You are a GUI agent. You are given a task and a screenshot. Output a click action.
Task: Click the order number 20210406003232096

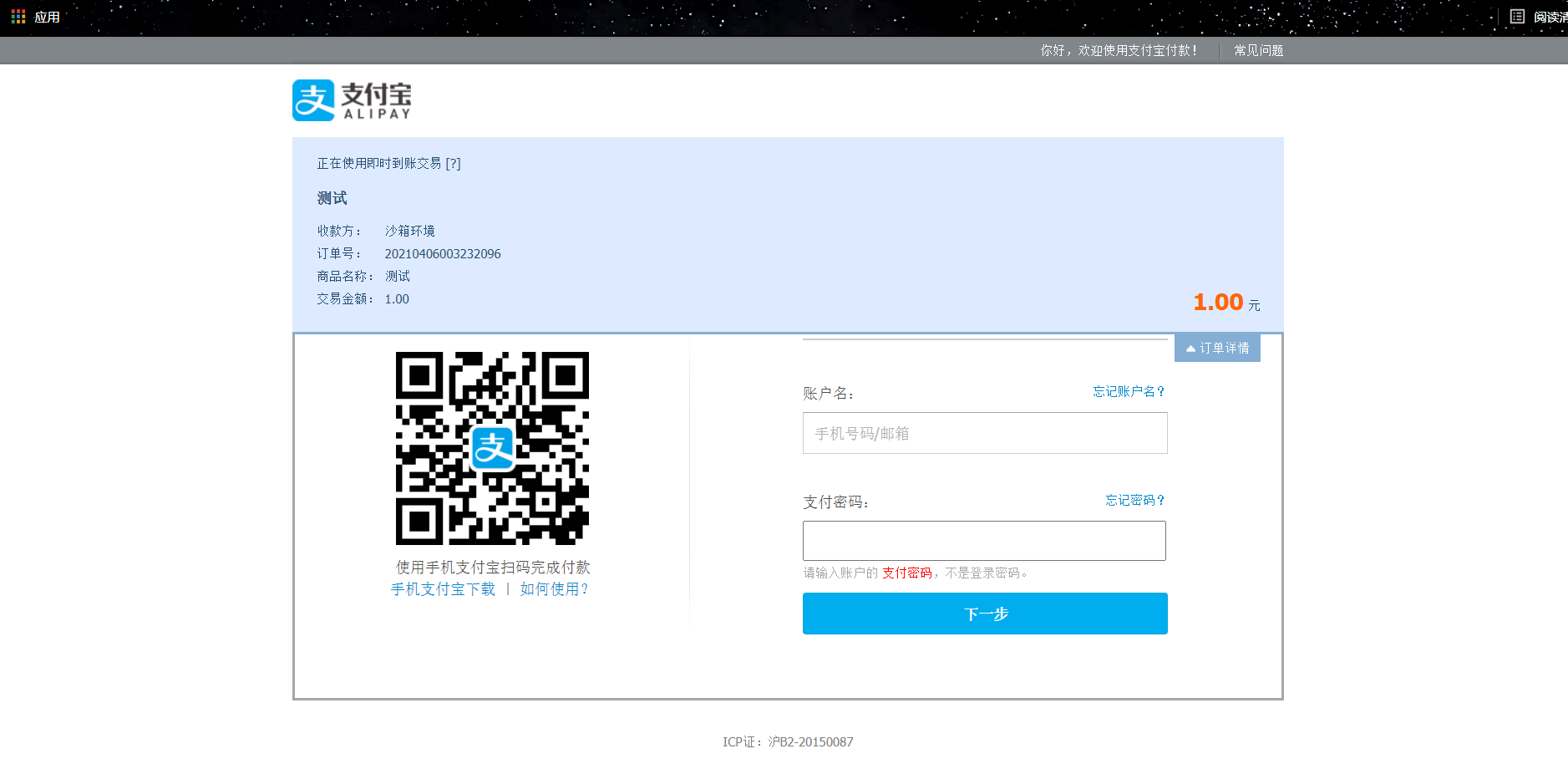coord(442,253)
